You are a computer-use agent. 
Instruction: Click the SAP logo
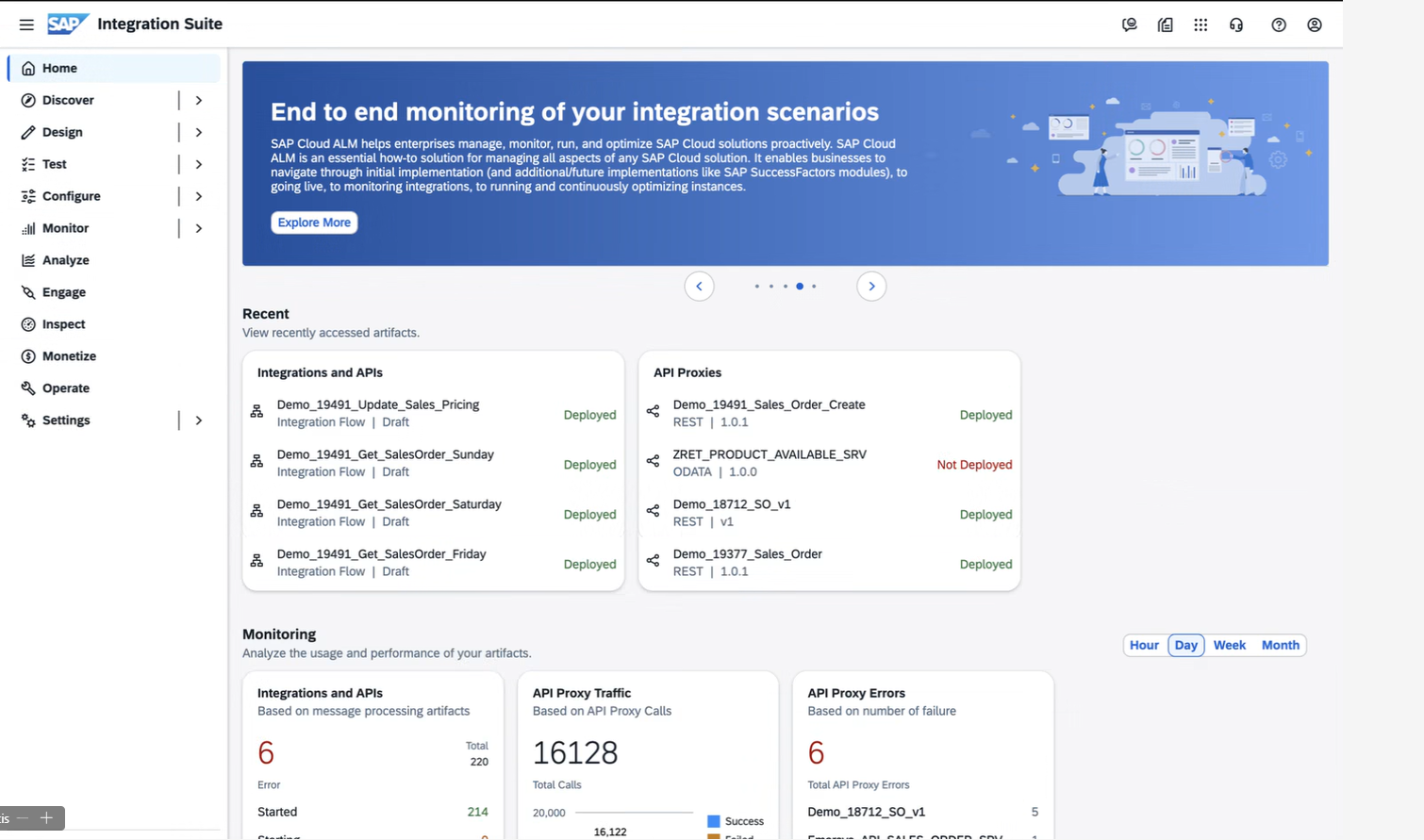pos(68,24)
